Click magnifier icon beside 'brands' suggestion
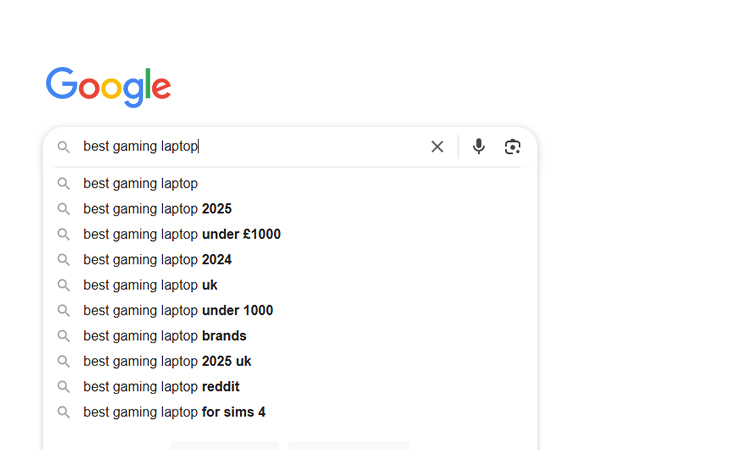The height and width of the screenshot is (450, 750). point(64,336)
